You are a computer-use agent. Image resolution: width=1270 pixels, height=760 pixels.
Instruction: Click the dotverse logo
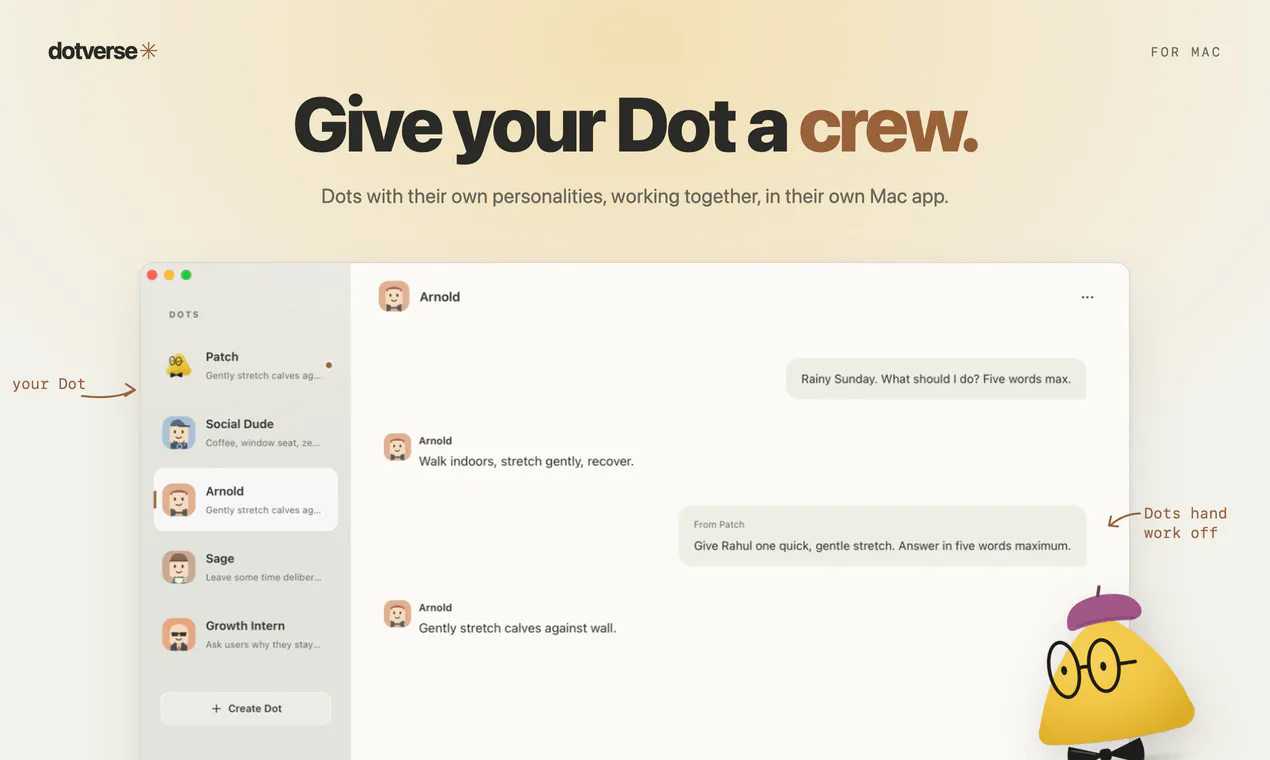[x=102, y=51]
